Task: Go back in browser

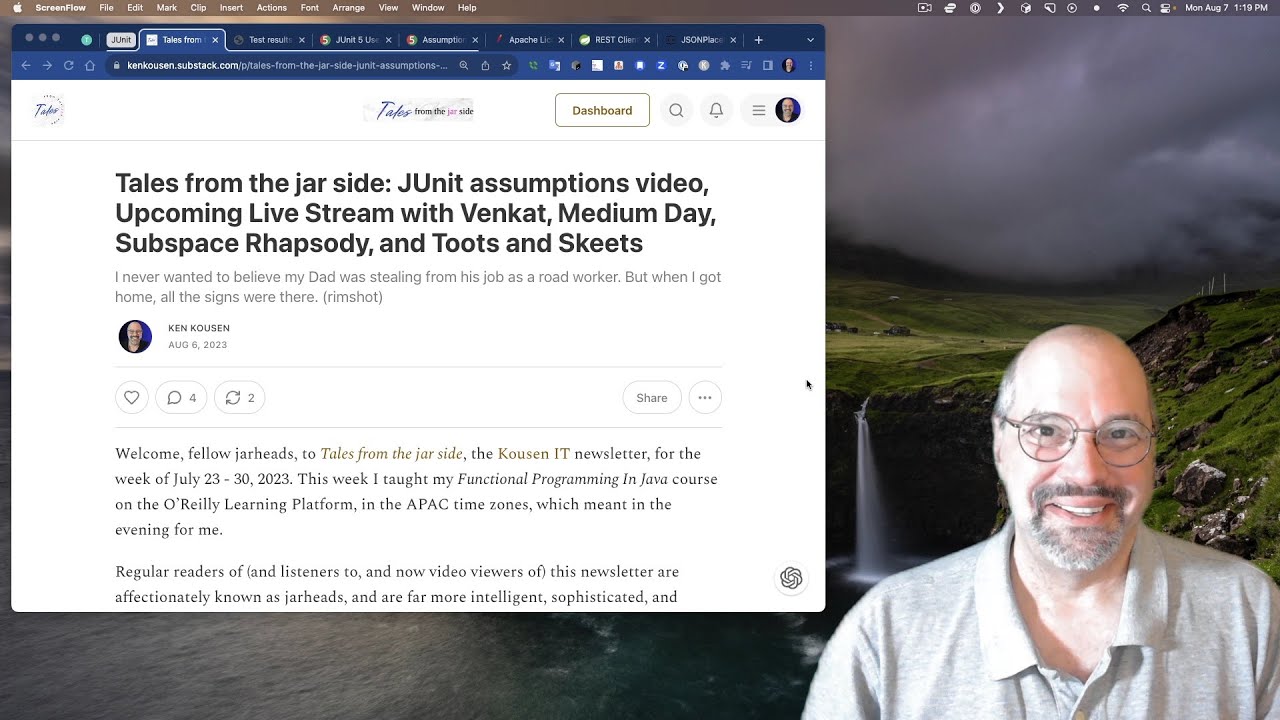Action: click(x=26, y=65)
